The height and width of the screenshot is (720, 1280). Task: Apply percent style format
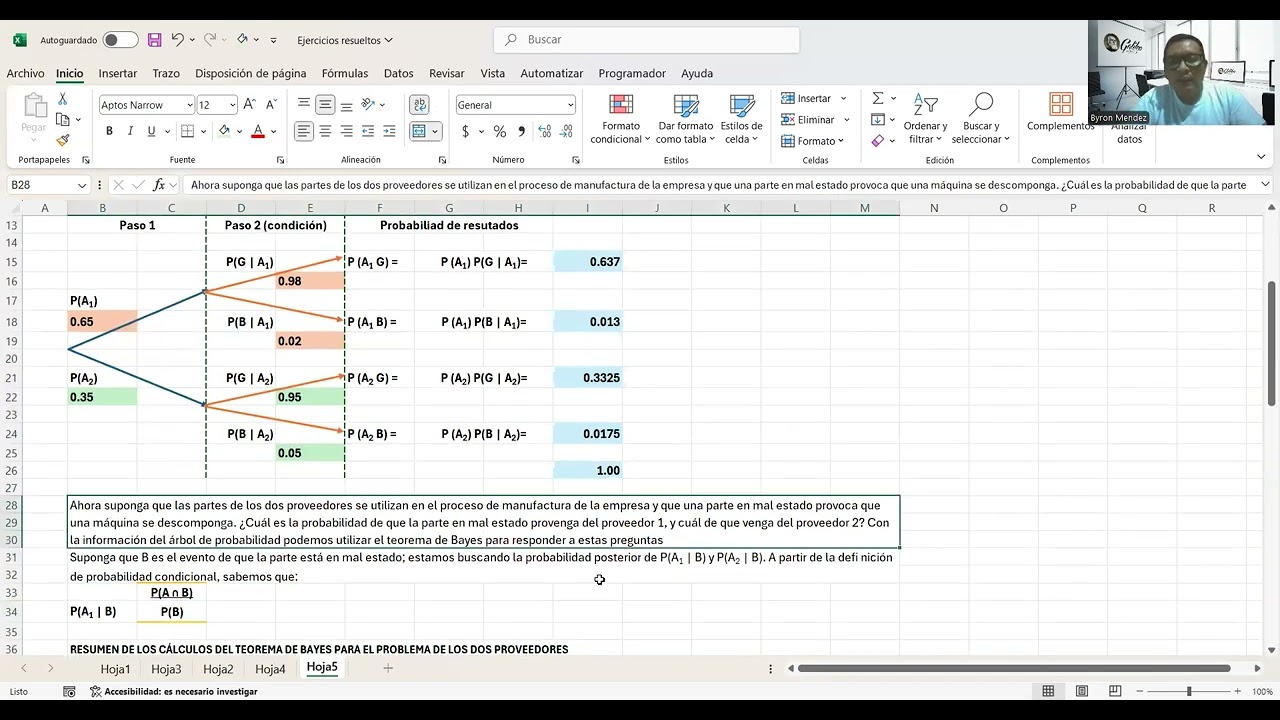(500, 131)
